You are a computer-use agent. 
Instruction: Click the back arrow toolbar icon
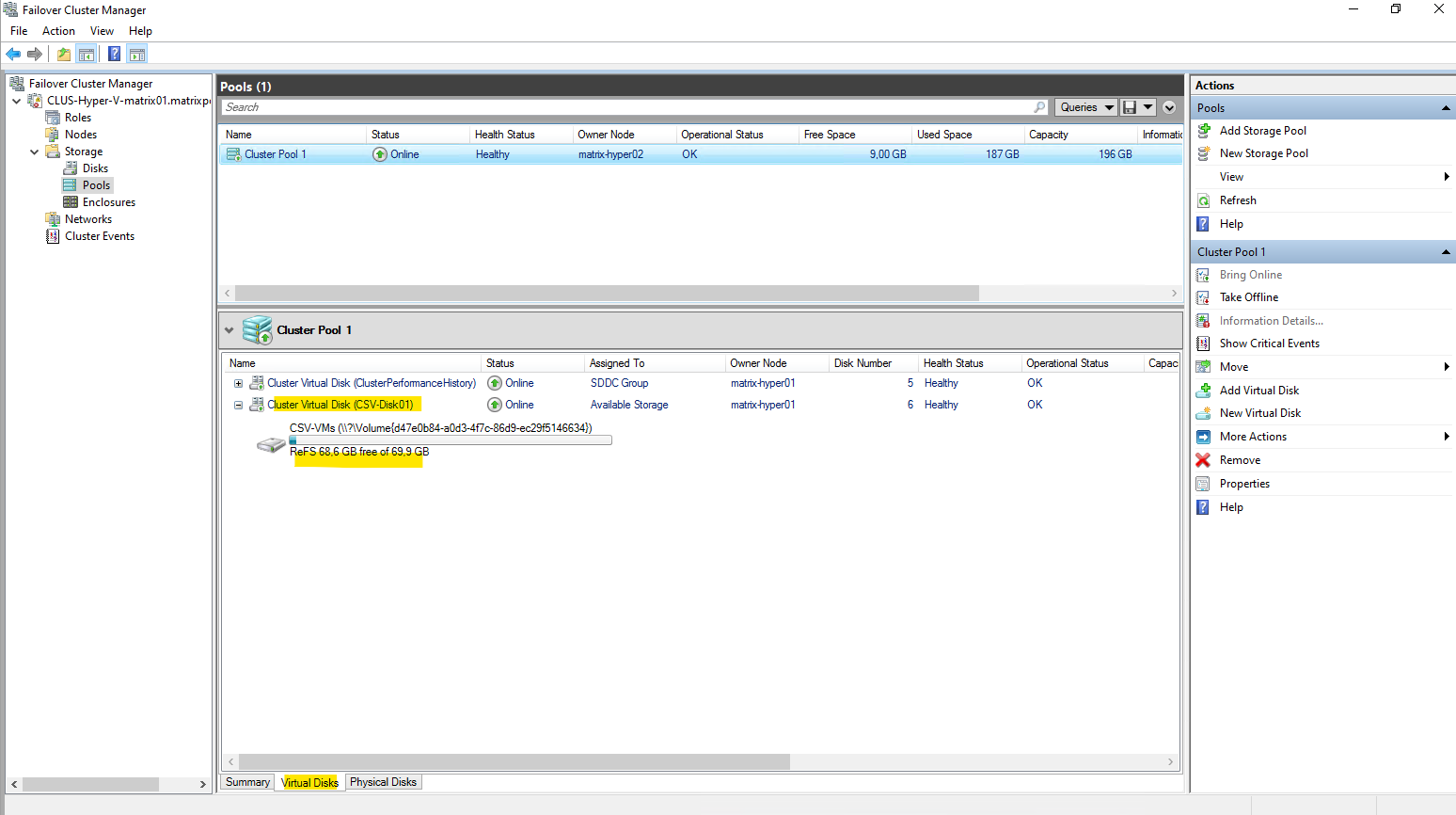point(13,55)
